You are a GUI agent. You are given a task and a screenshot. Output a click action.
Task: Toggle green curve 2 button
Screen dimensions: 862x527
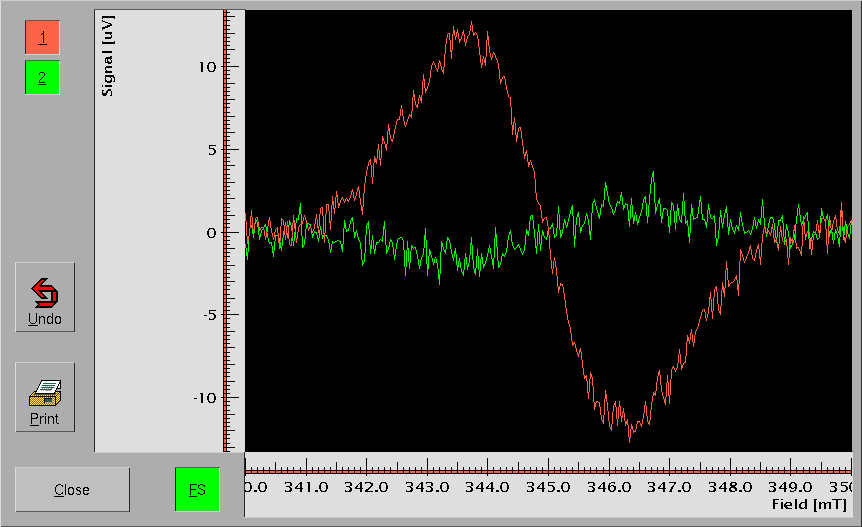point(42,77)
